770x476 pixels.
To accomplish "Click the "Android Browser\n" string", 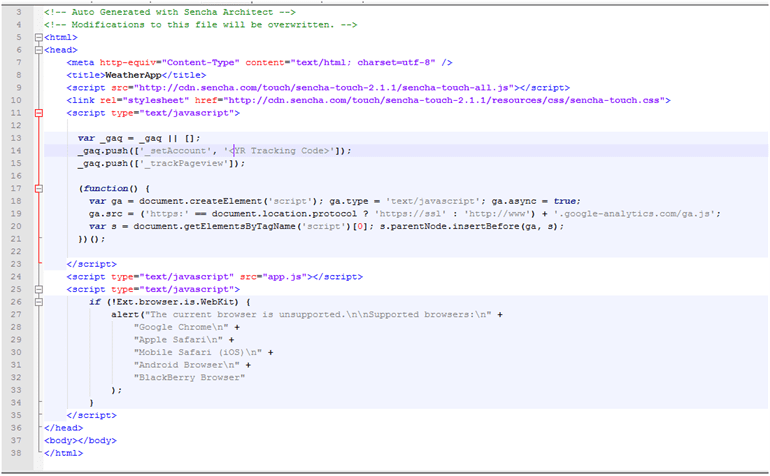I will 187,365.
